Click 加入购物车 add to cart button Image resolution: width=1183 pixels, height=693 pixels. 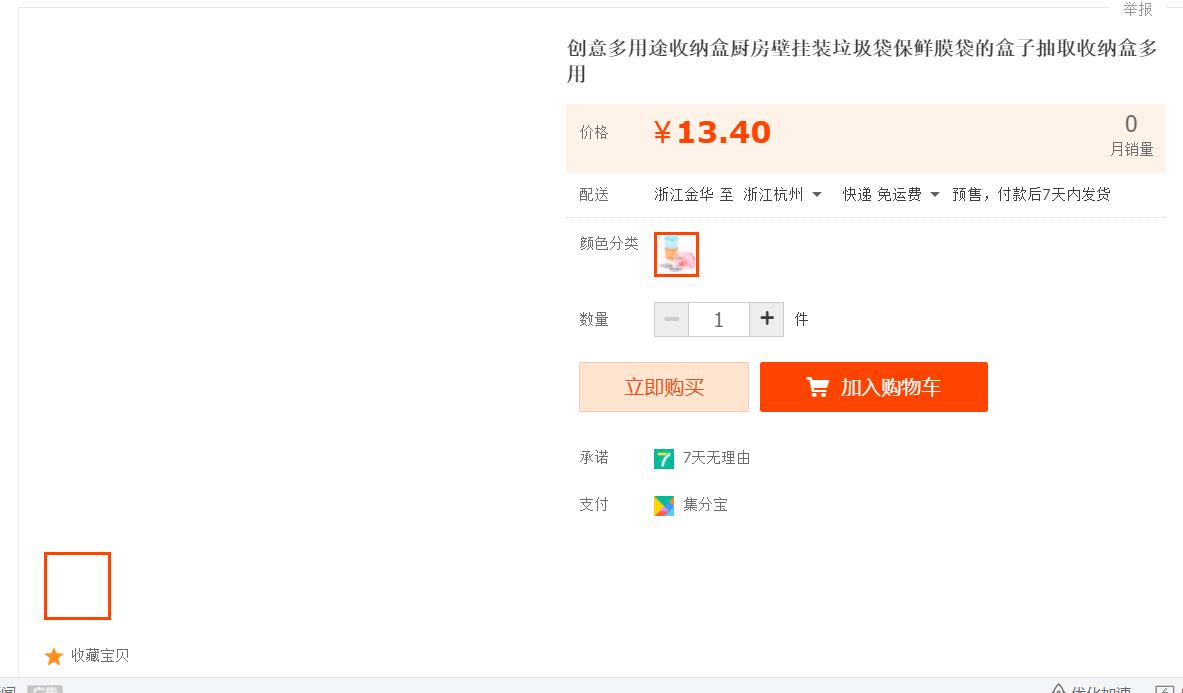pyautogui.click(x=874, y=387)
